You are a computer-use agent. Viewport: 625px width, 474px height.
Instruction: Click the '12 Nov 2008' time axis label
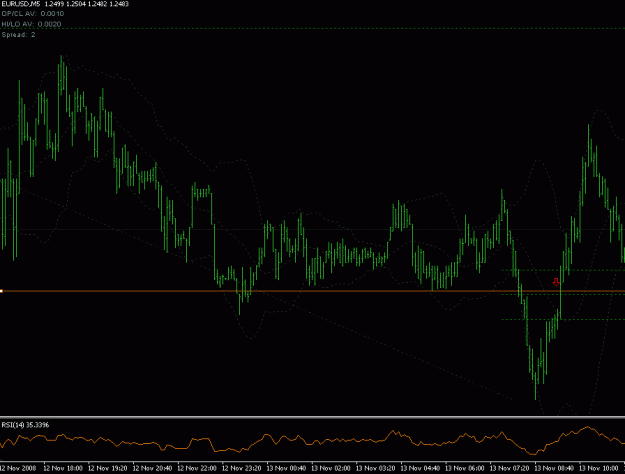click(x=18, y=468)
